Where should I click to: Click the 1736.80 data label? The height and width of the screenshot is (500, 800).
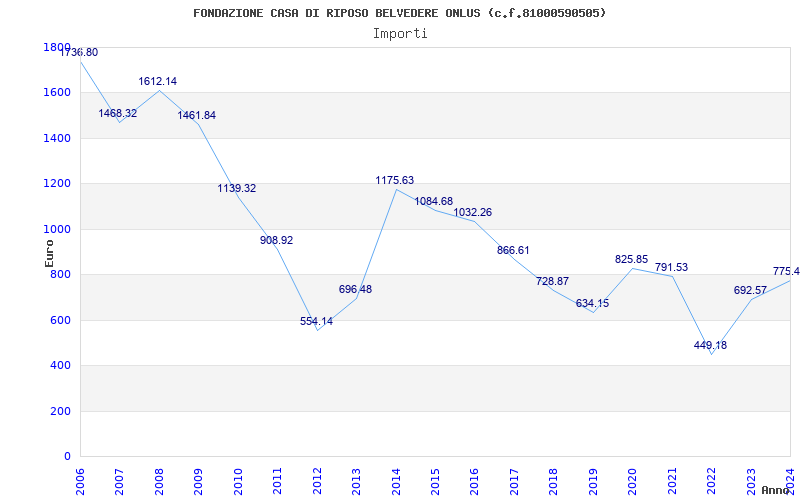pyautogui.click(x=79, y=52)
